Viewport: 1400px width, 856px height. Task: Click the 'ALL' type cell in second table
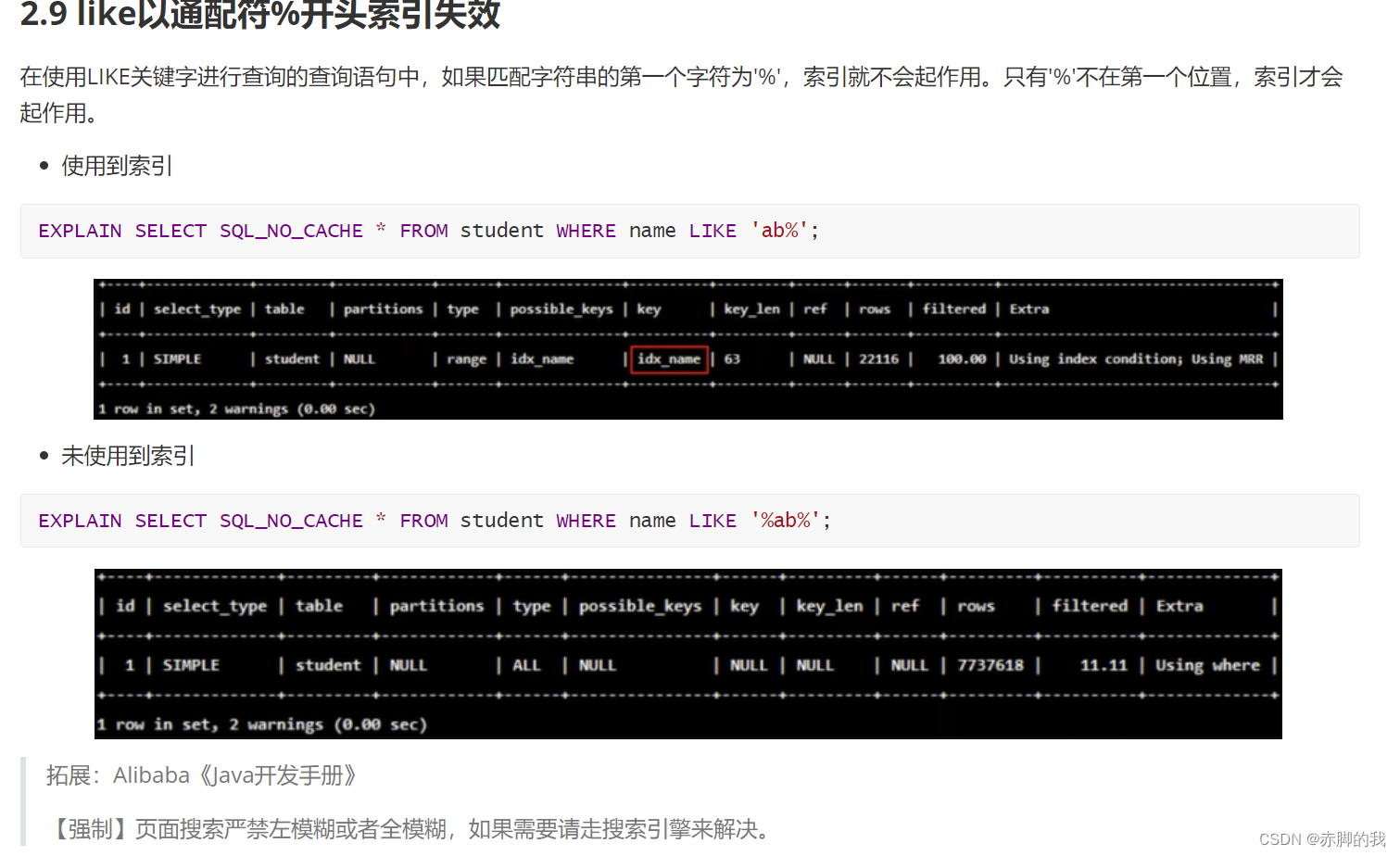pos(526,665)
